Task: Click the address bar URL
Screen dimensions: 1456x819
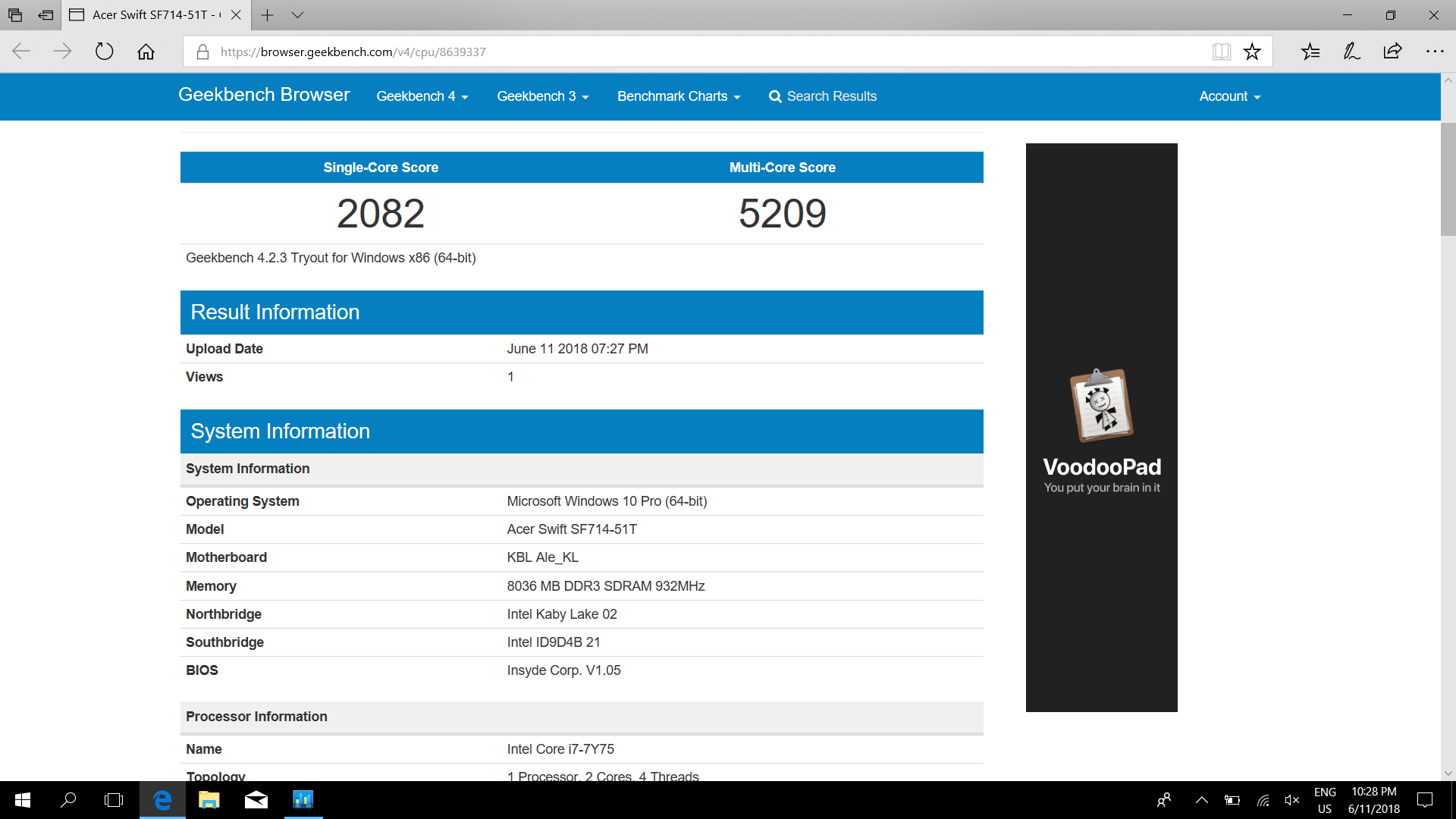Action: click(353, 52)
